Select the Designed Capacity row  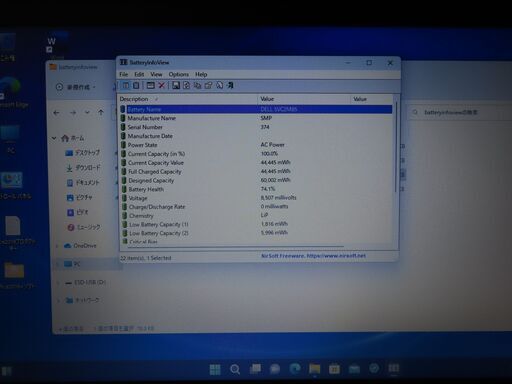(x=256, y=180)
